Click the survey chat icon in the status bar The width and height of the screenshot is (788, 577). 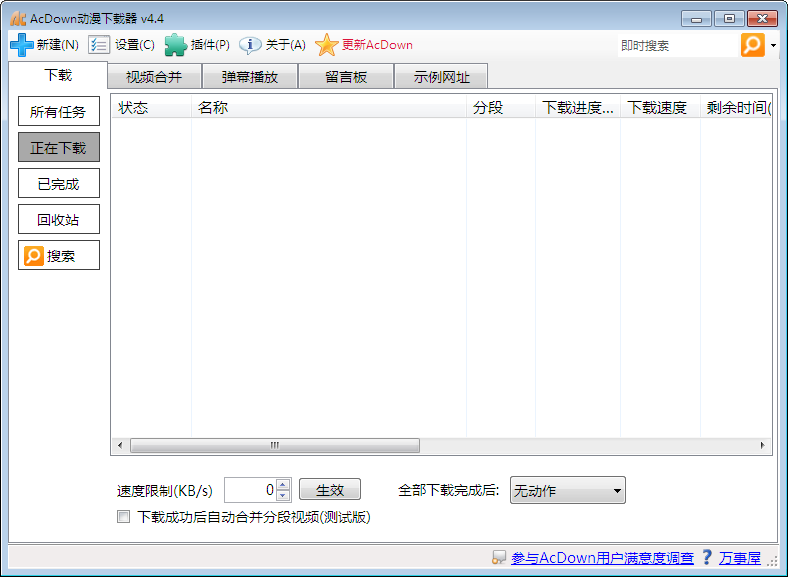[x=499, y=557]
